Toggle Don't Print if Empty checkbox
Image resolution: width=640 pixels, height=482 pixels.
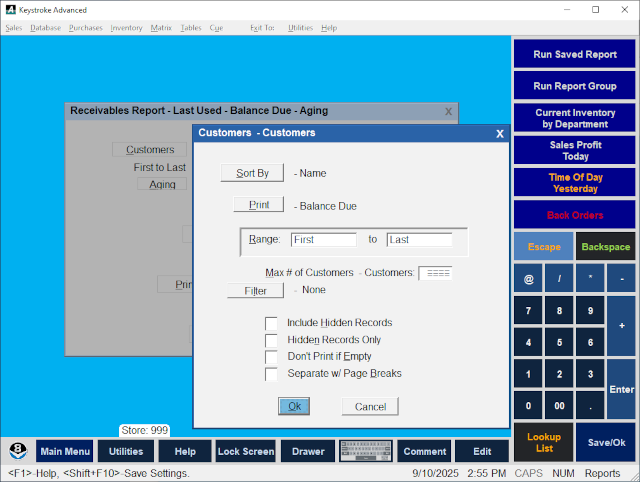[x=271, y=357]
